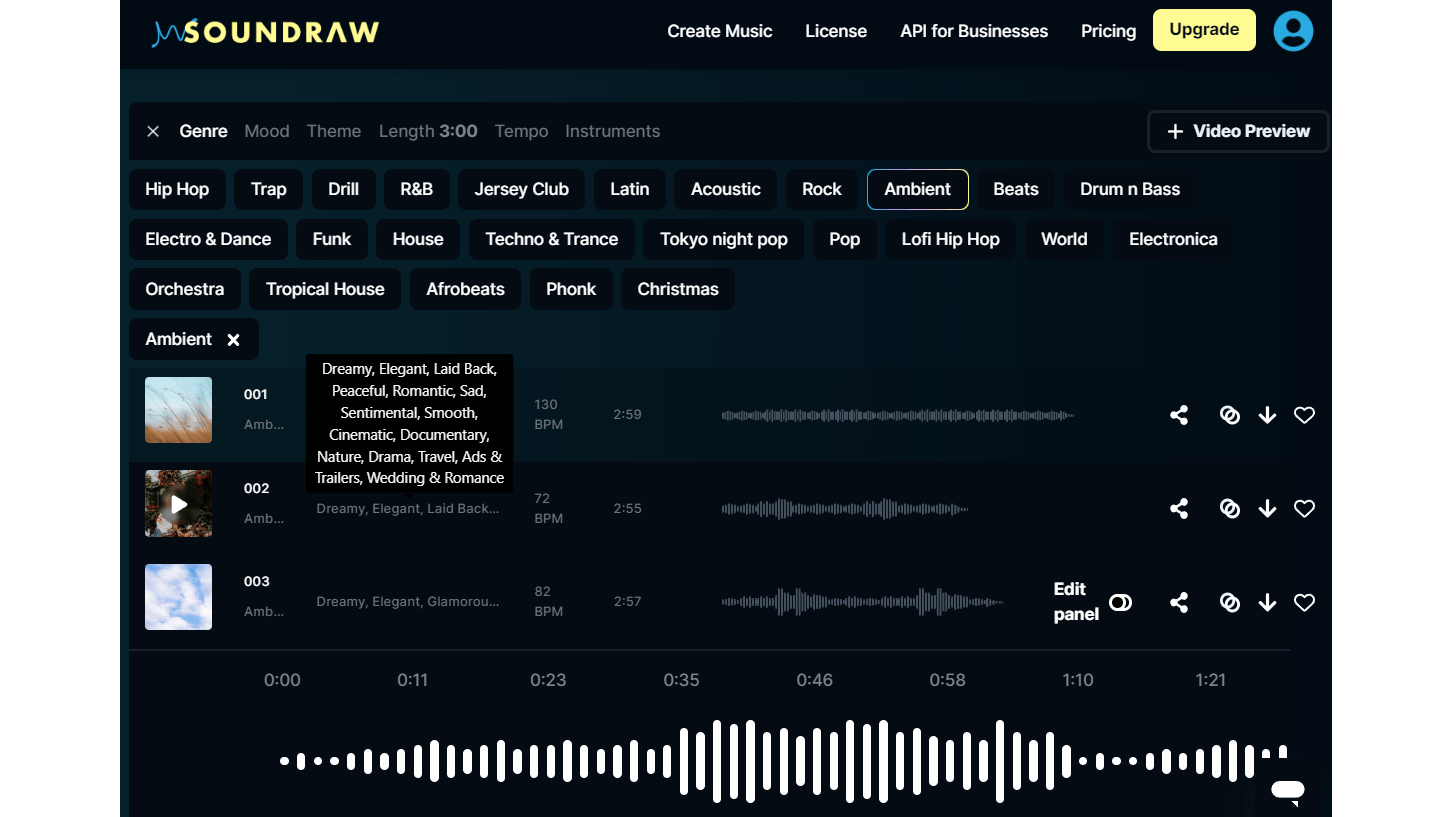Choose the Drum n Bass genre
The image size is (1452, 817).
1130,190
